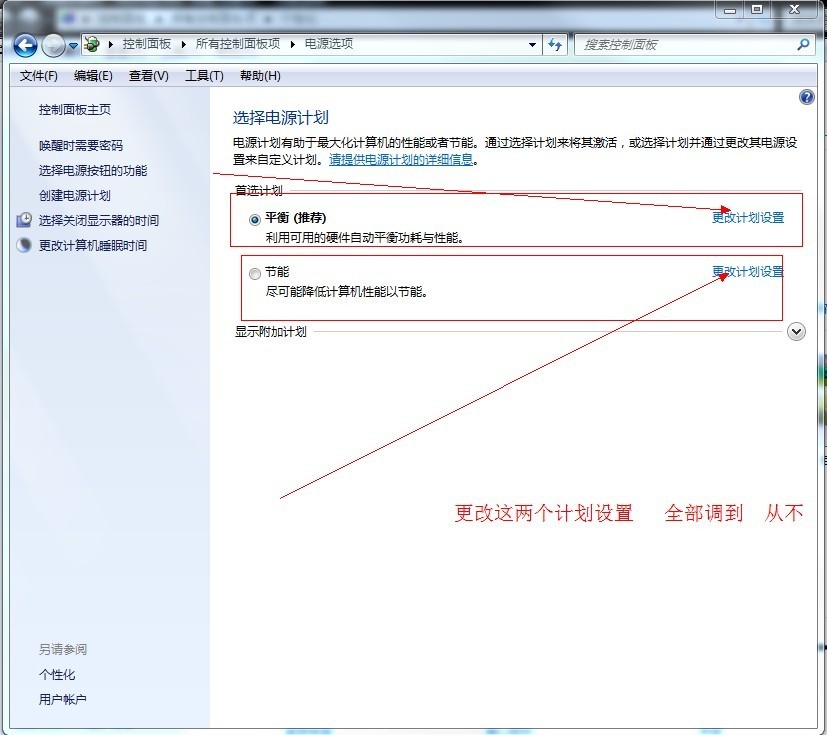
Task: Open the 查看(V) menu
Action: click(x=148, y=76)
